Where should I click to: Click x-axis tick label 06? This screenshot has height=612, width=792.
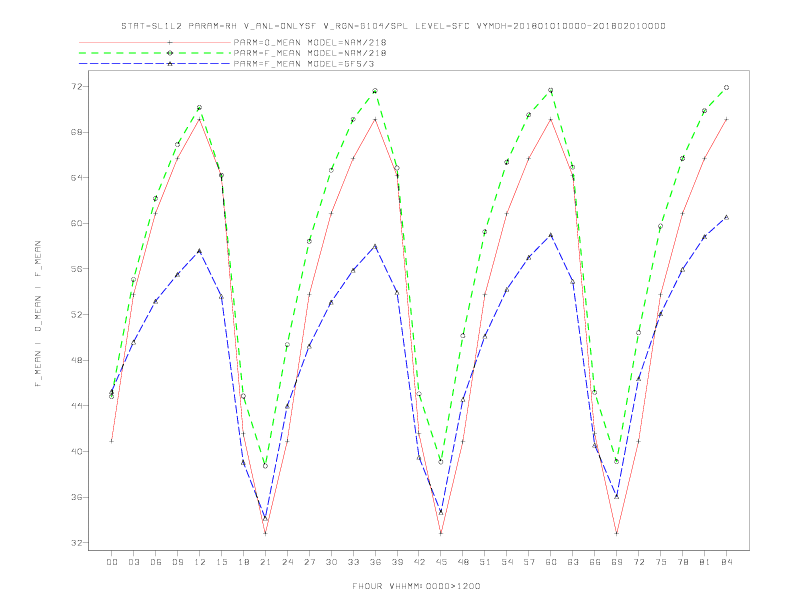click(156, 562)
